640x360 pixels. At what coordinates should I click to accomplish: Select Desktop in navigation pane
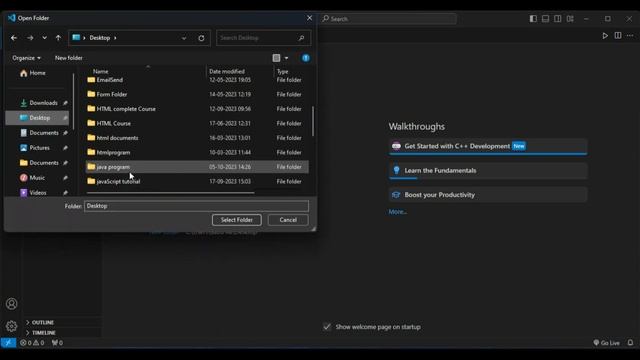click(37, 118)
